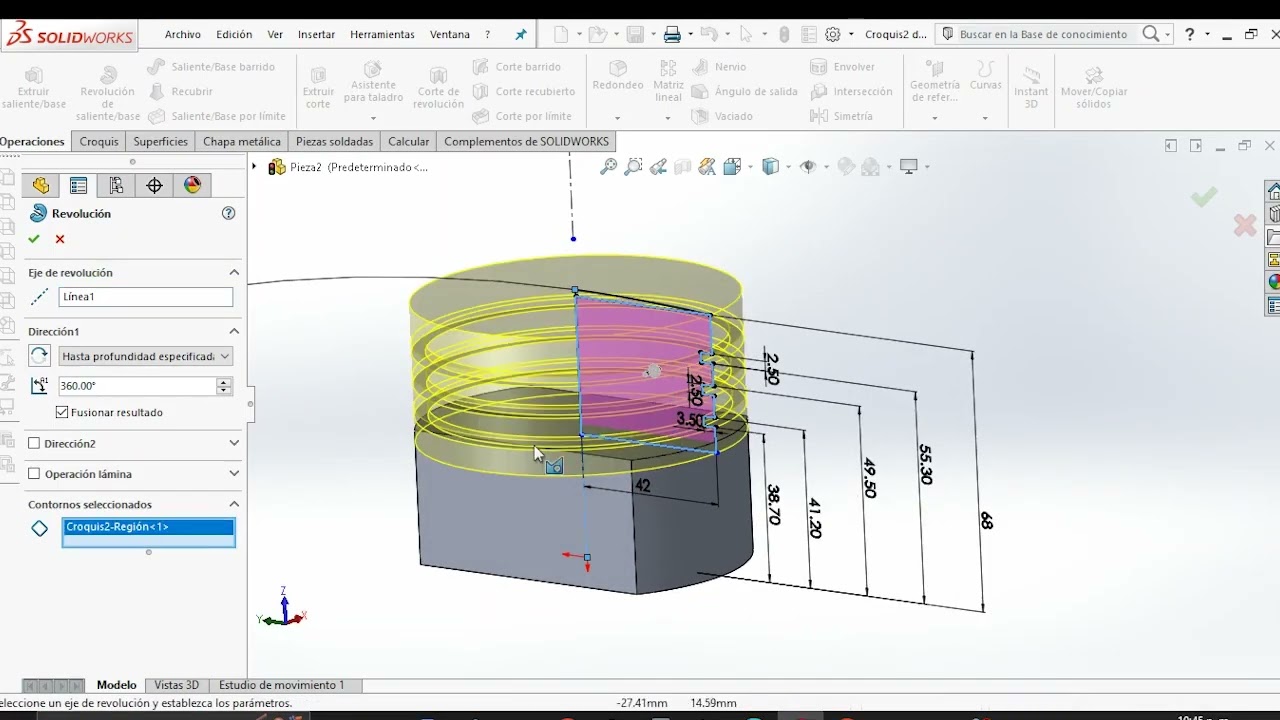Click the Dynamic Annotation Views icon
Screen dimensions: 1280x720
pos(707,167)
